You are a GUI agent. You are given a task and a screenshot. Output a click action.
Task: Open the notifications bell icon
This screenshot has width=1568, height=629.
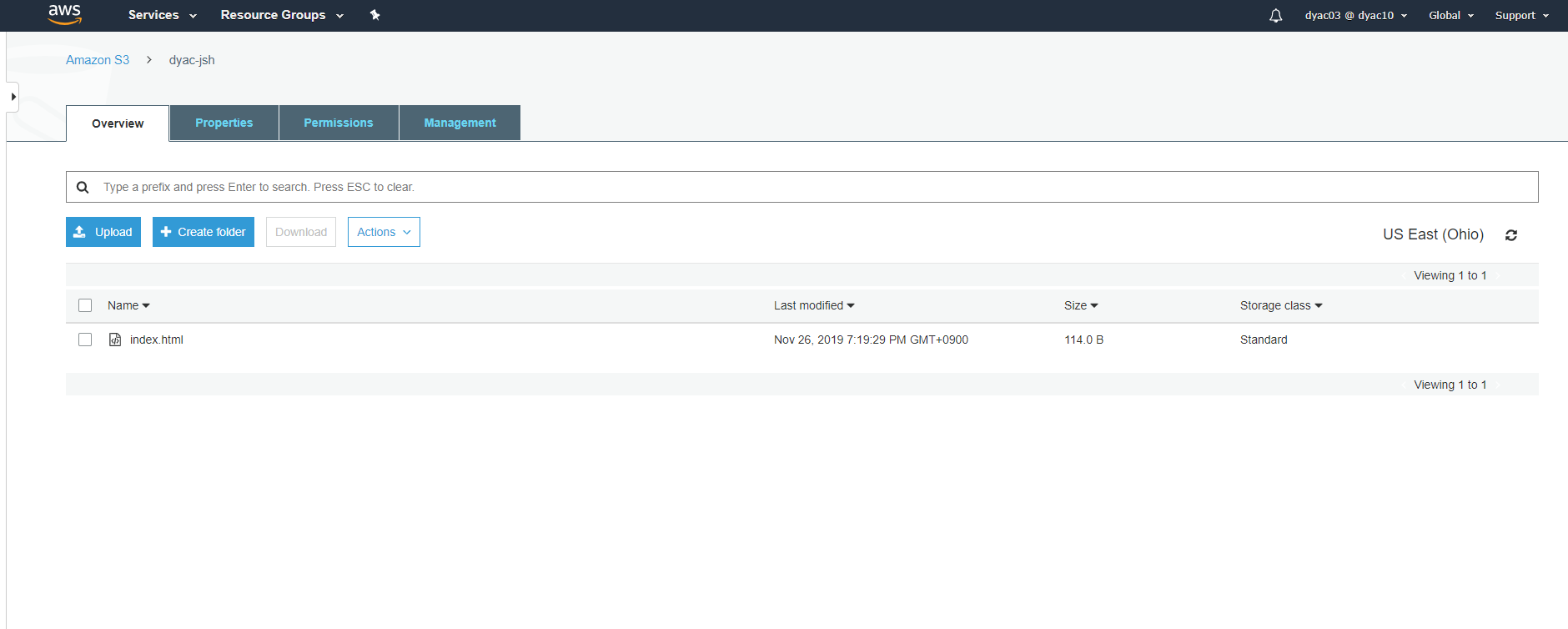coord(1275,15)
